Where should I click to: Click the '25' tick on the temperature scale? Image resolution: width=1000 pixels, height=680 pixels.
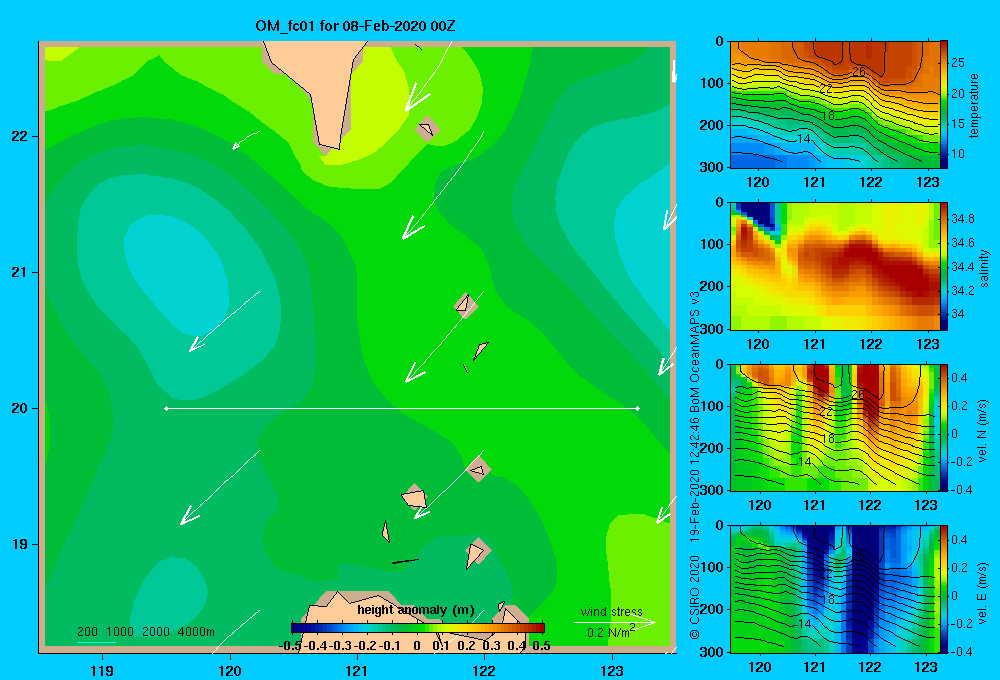[958, 63]
